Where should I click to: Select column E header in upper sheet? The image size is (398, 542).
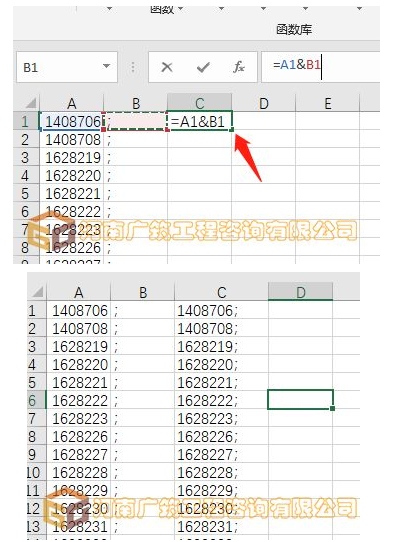[x=327, y=103]
